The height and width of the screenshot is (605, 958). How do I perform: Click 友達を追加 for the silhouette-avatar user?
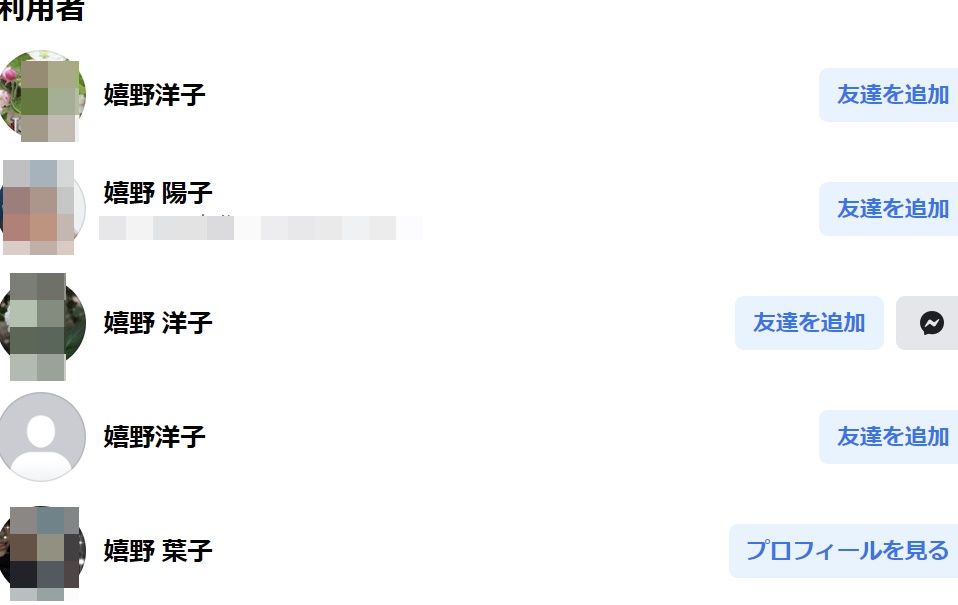tap(889, 437)
